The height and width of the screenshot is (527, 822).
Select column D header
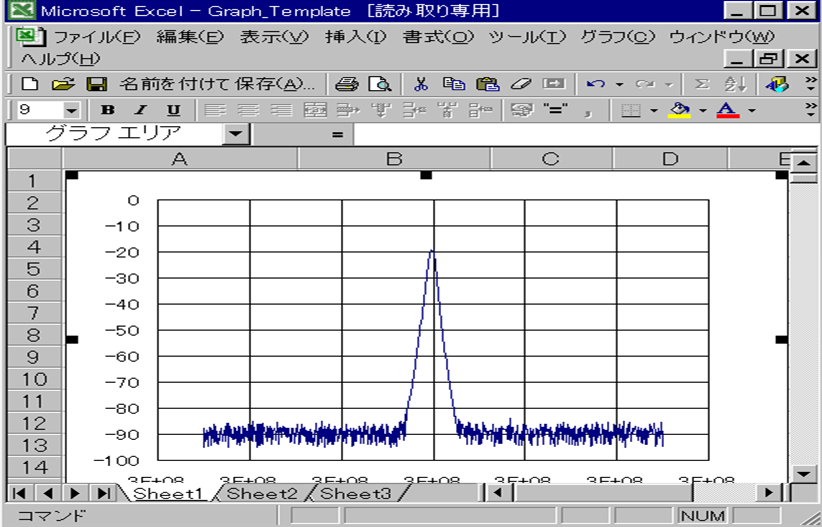pyautogui.click(x=670, y=159)
